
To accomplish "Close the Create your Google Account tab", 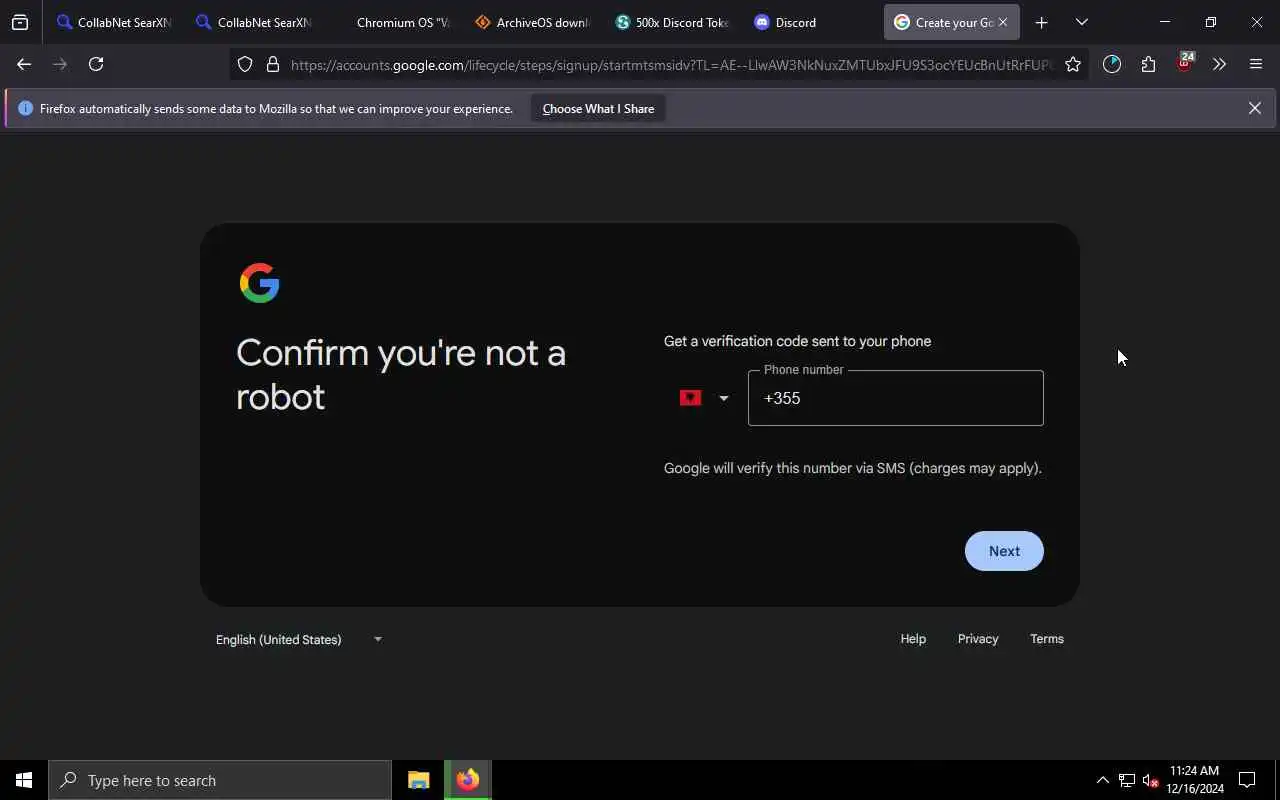I will pyautogui.click(x=1003, y=22).
